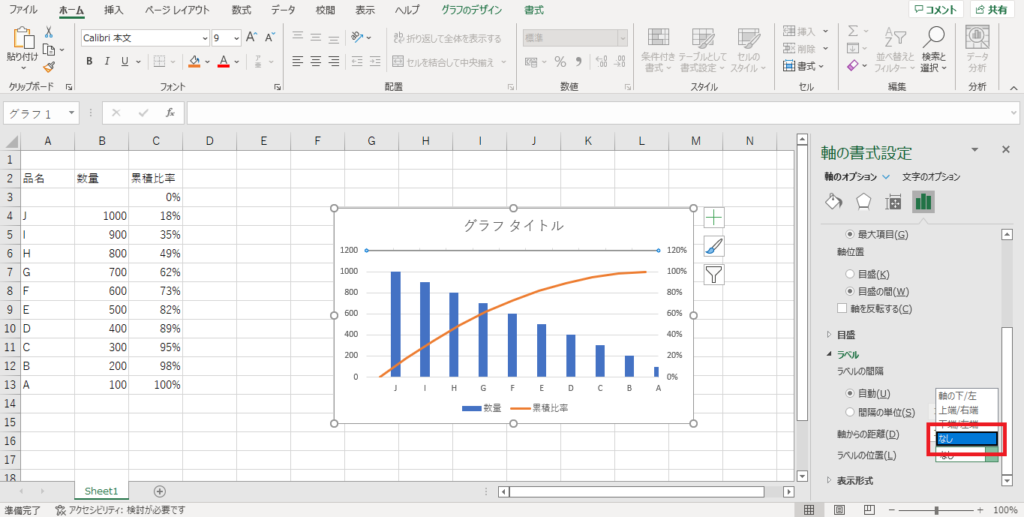This screenshot has width=1024, height=517.
Task: Click the 共有 button
Action: pyautogui.click(x=993, y=10)
